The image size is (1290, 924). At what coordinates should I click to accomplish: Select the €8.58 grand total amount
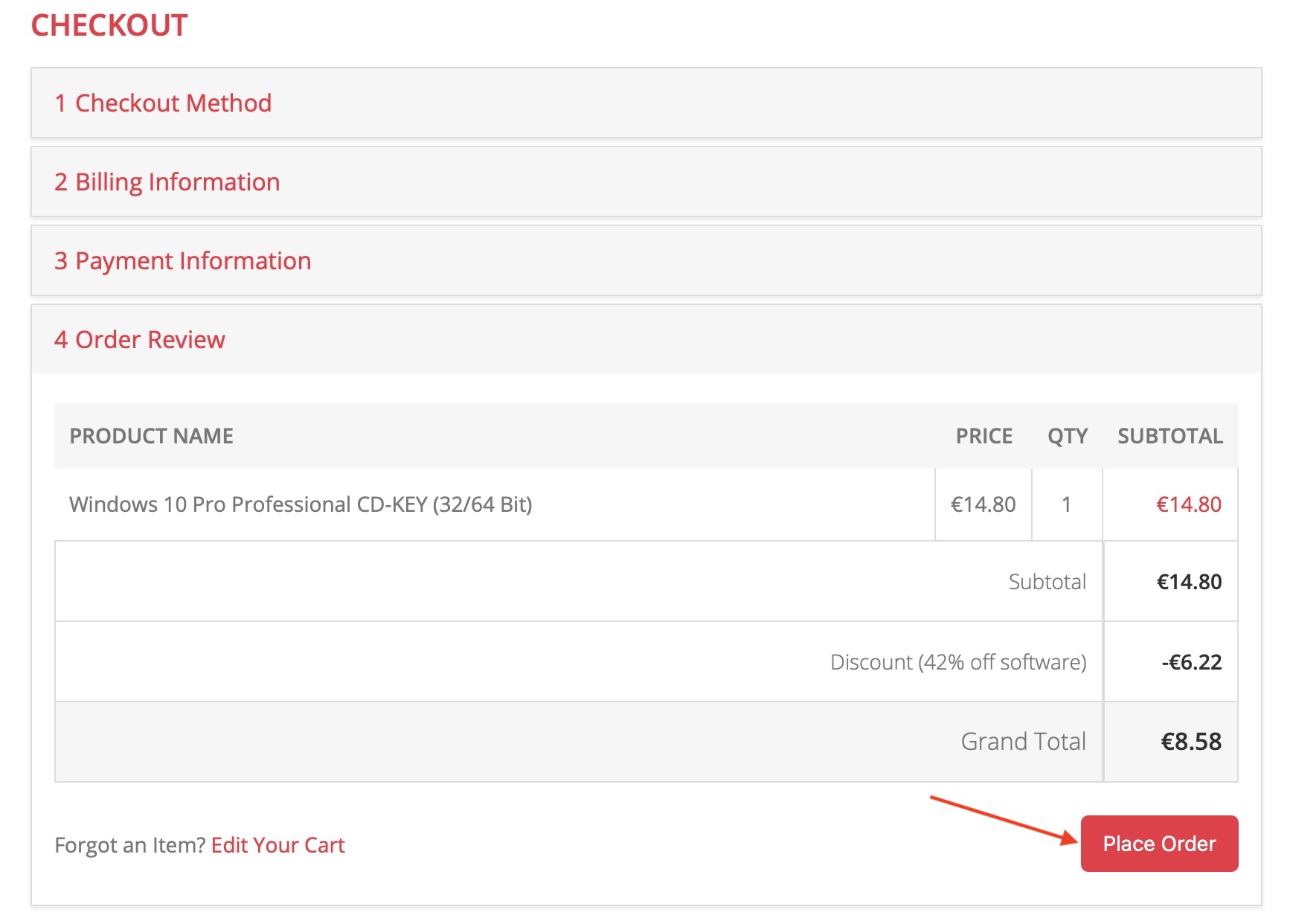click(1190, 742)
